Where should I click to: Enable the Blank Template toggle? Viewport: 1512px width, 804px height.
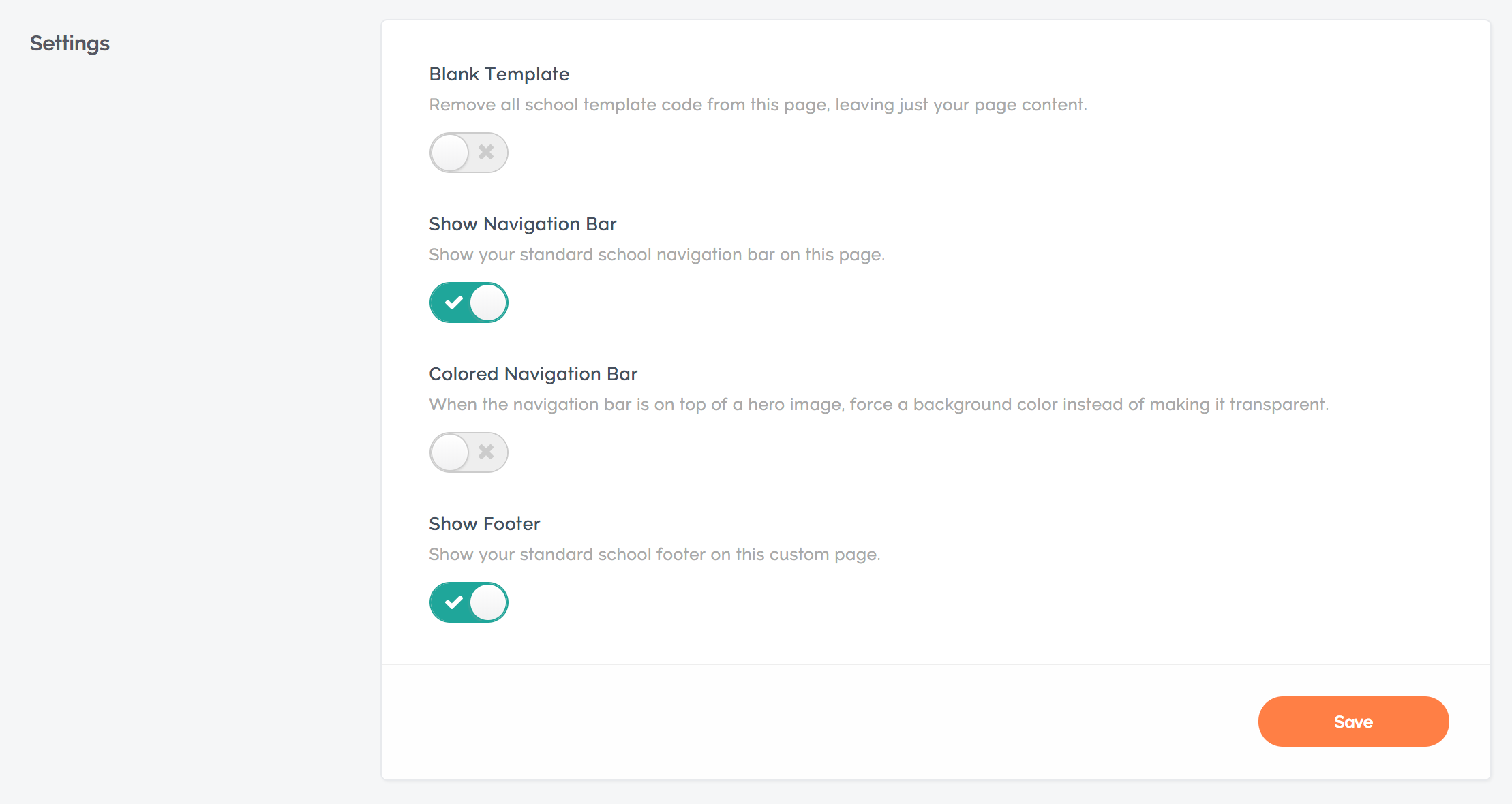tap(468, 153)
